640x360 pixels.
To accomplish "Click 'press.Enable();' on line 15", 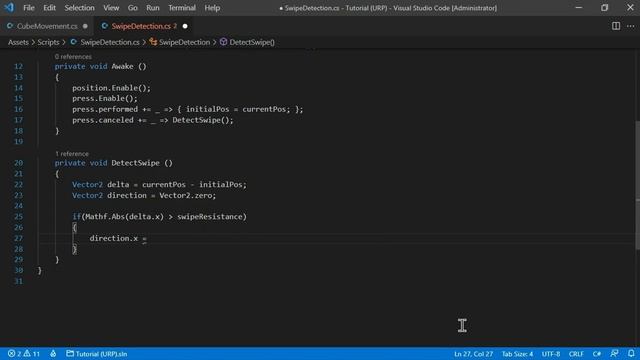I will click(x=105, y=98).
